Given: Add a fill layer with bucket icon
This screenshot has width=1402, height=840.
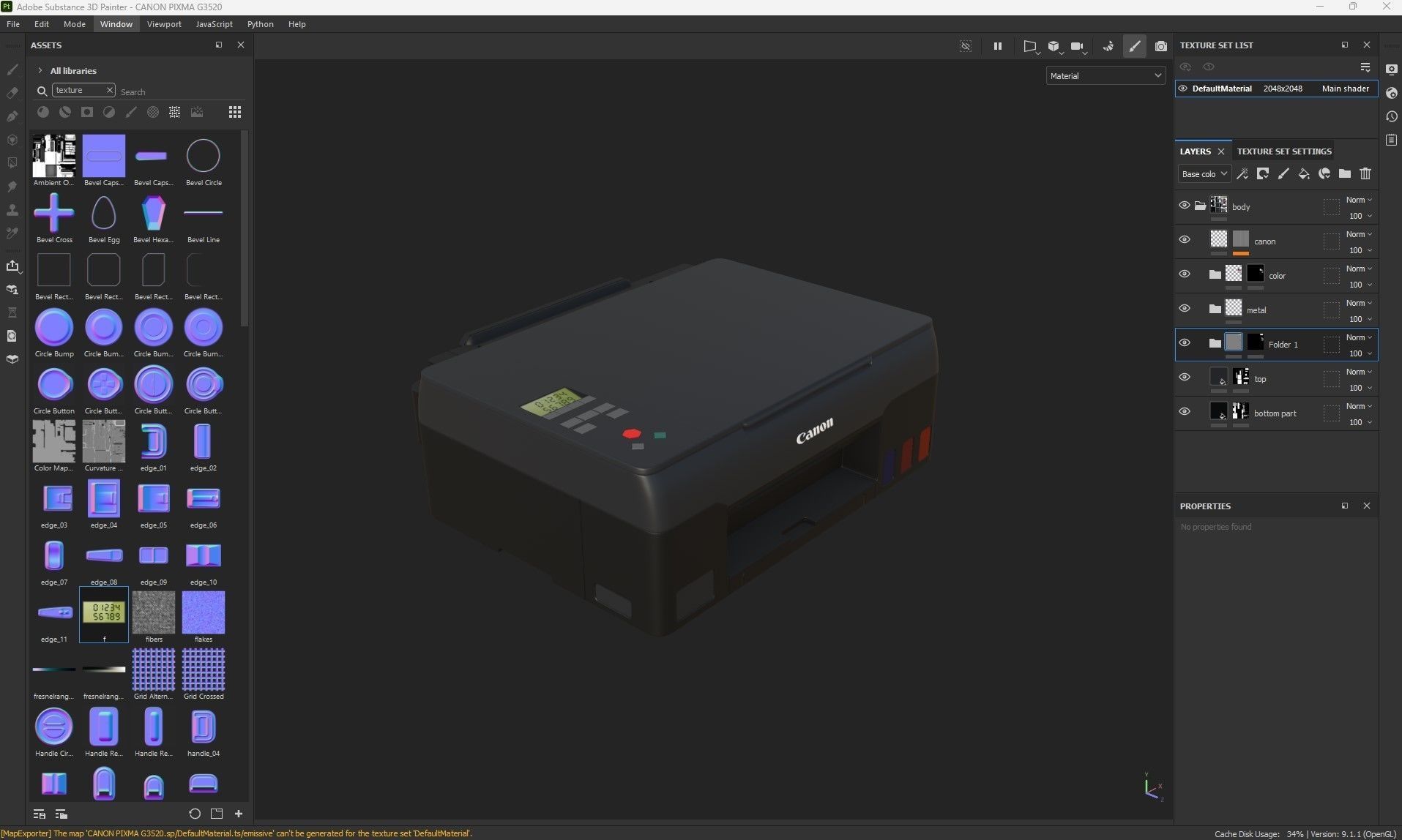Looking at the screenshot, I should [x=1303, y=173].
